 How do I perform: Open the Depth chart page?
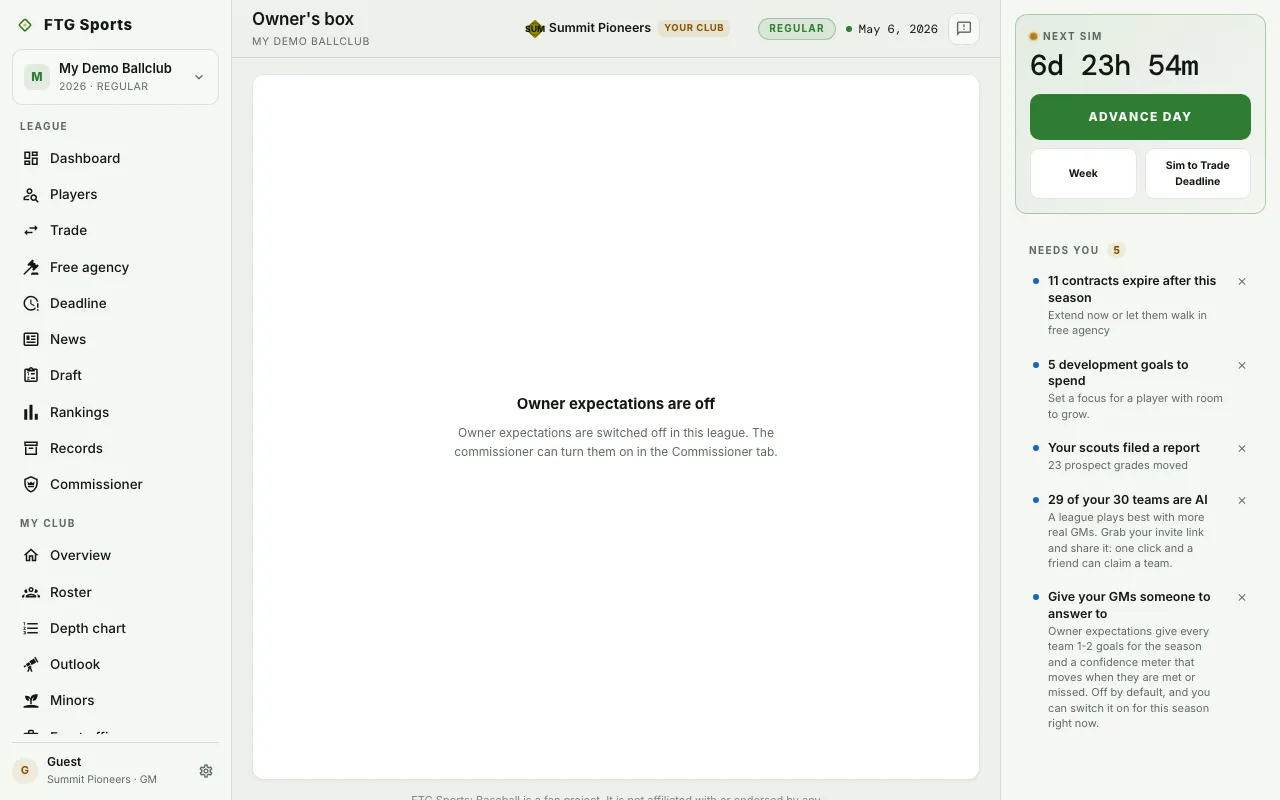(115, 628)
